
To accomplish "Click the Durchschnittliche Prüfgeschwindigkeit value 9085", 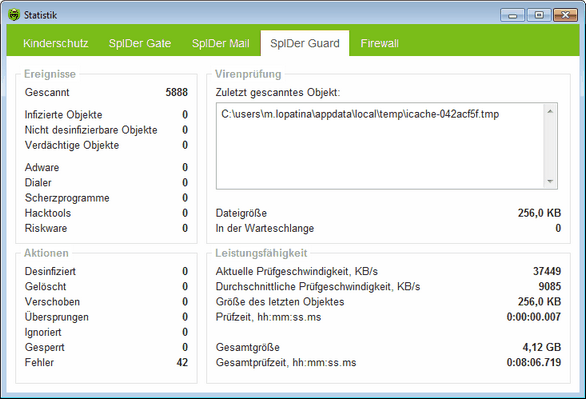I will (550, 287).
